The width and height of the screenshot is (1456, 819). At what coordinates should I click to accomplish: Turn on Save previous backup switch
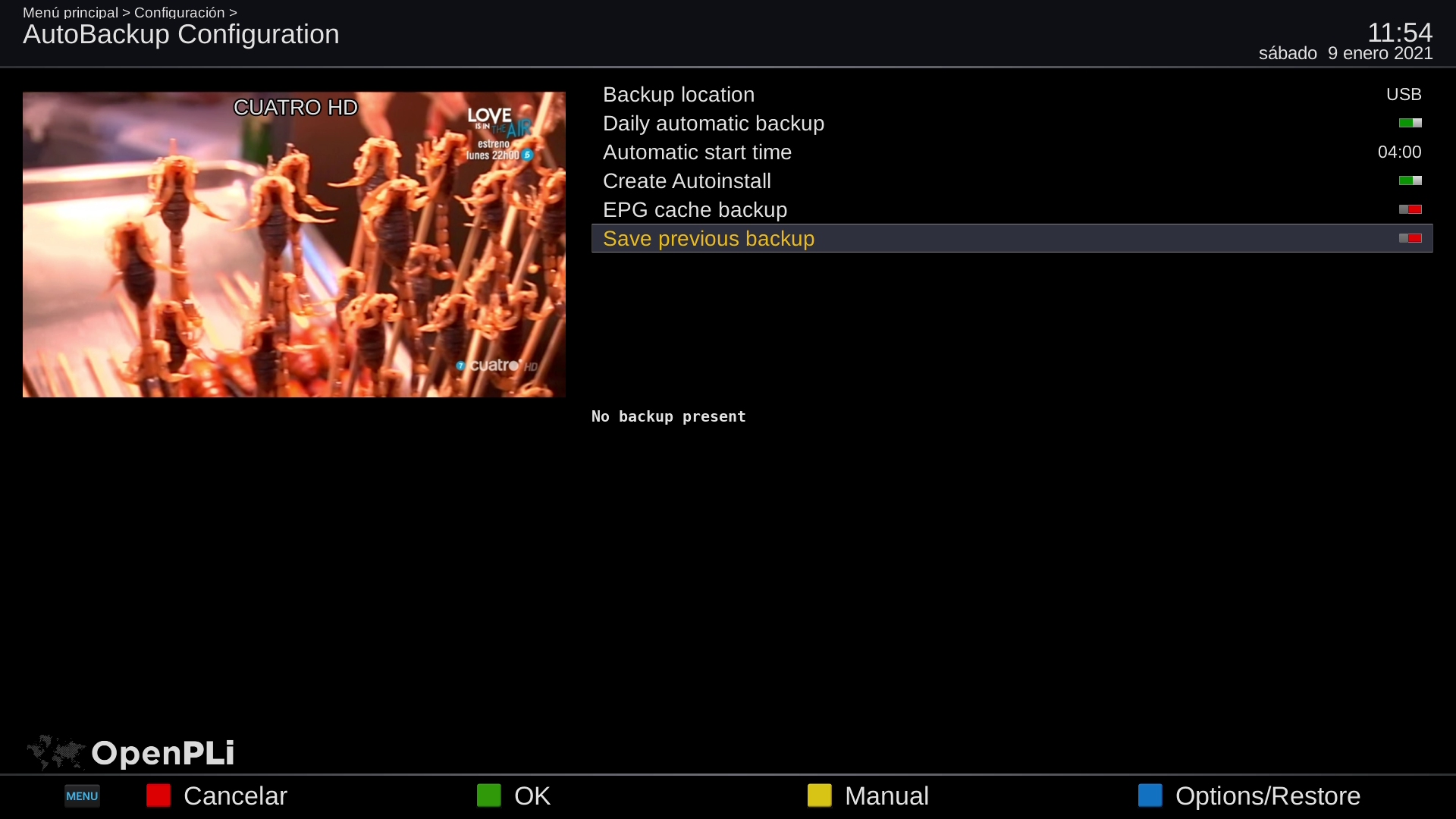[1410, 238]
